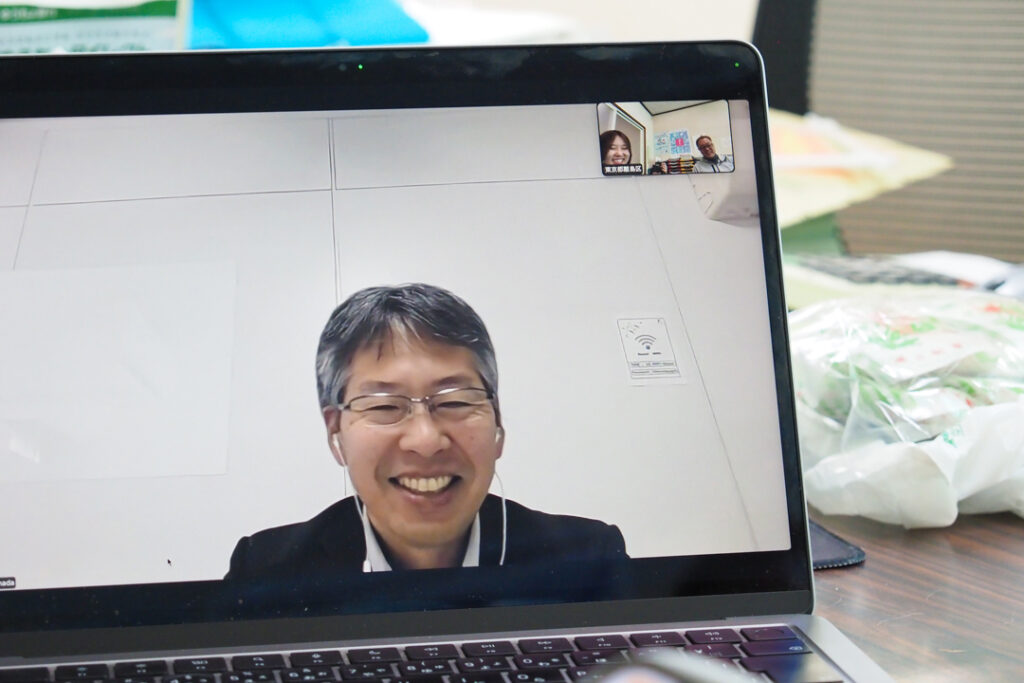The width and height of the screenshot is (1024, 683).
Task: Click the woman's face in the thumbnail
Action: pos(617,151)
